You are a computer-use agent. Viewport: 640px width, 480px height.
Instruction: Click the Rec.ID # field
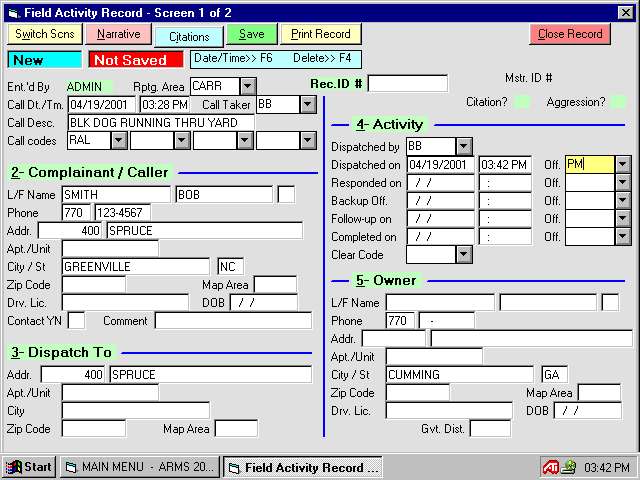click(407, 84)
